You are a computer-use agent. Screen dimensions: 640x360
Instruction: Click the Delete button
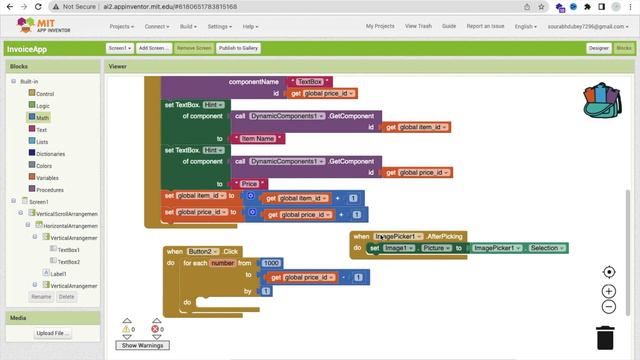coord(66,297)
